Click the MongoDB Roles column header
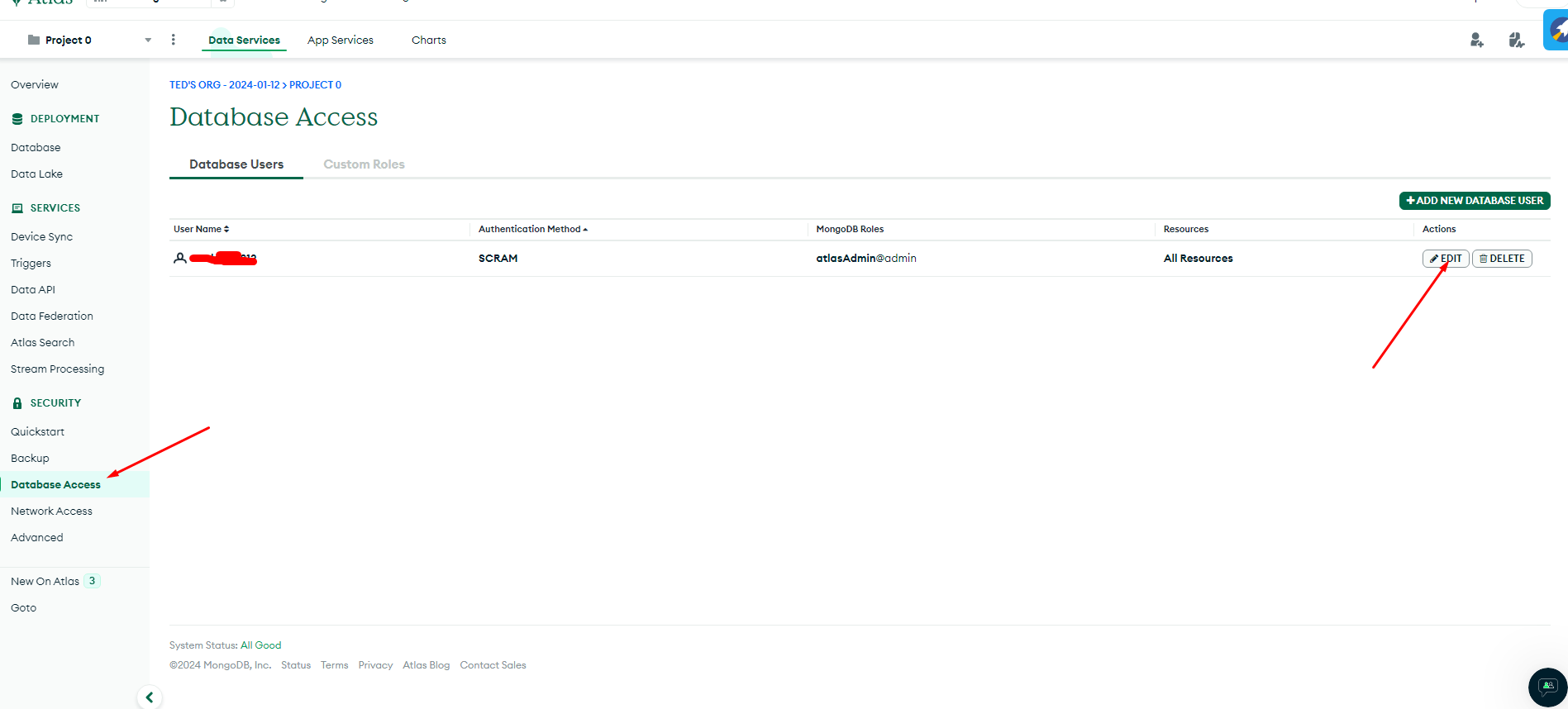The height and width of the screenshot is (709, 1568). tap(850, 229)
